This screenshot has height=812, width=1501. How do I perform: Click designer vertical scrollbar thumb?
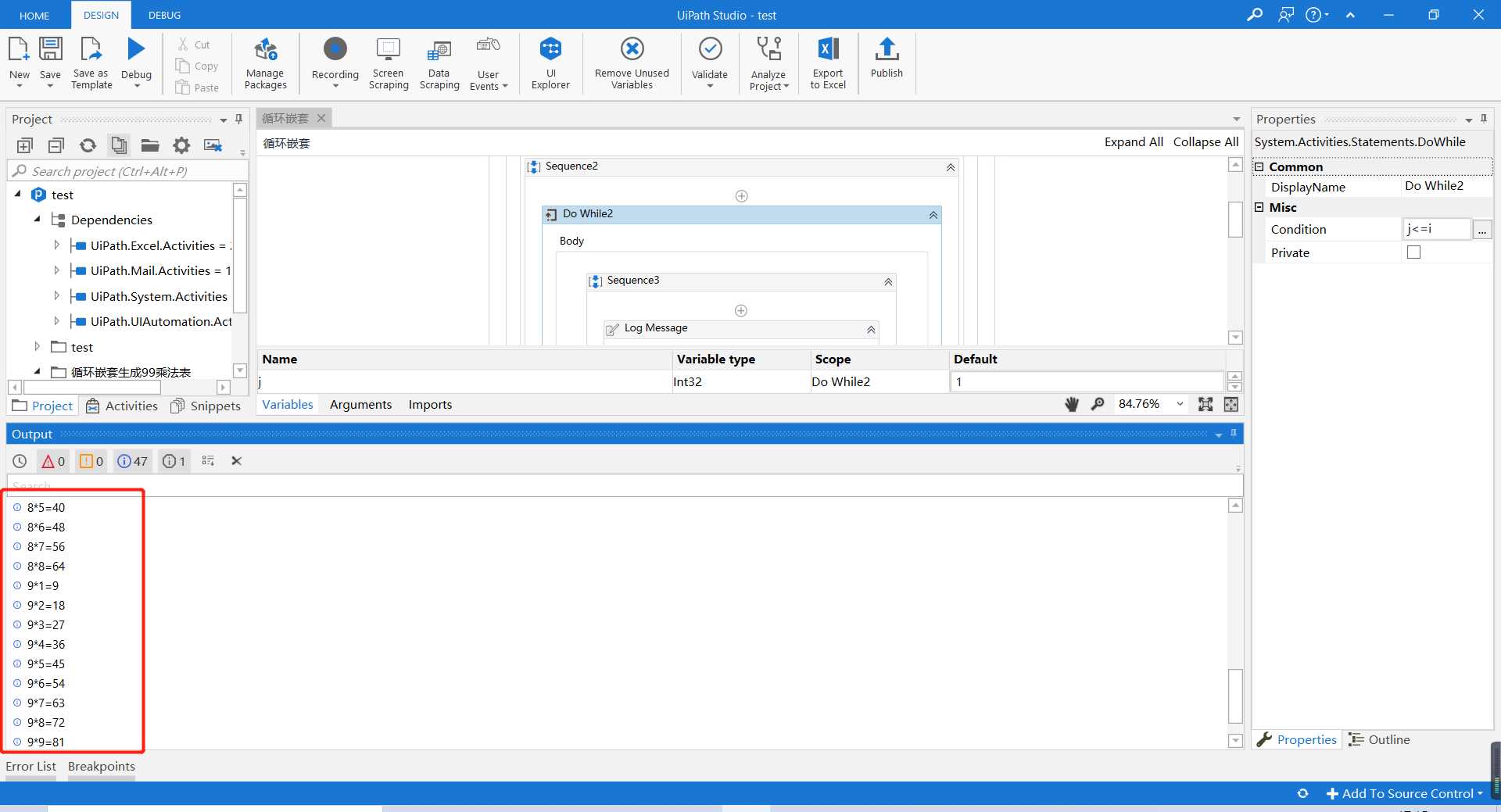tap(1235, 219)
